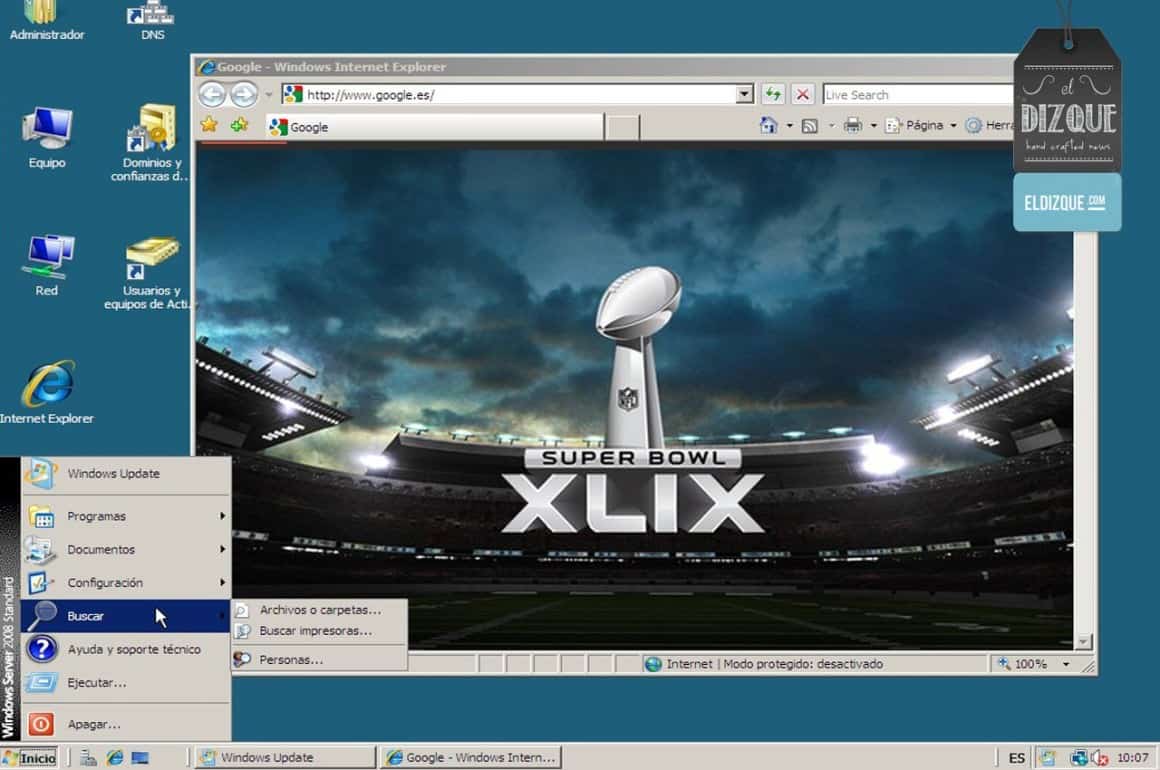
Task: Open a new blank browser tab
Action: (622, 127)
